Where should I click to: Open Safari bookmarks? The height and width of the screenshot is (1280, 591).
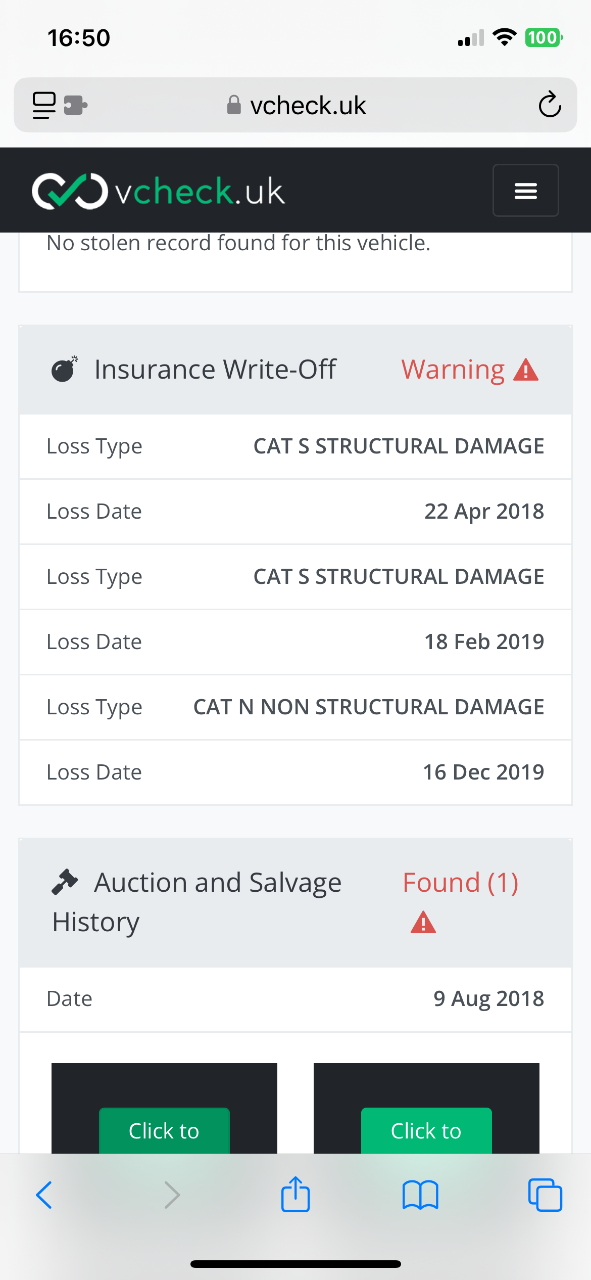click(x=420, y=1195)
